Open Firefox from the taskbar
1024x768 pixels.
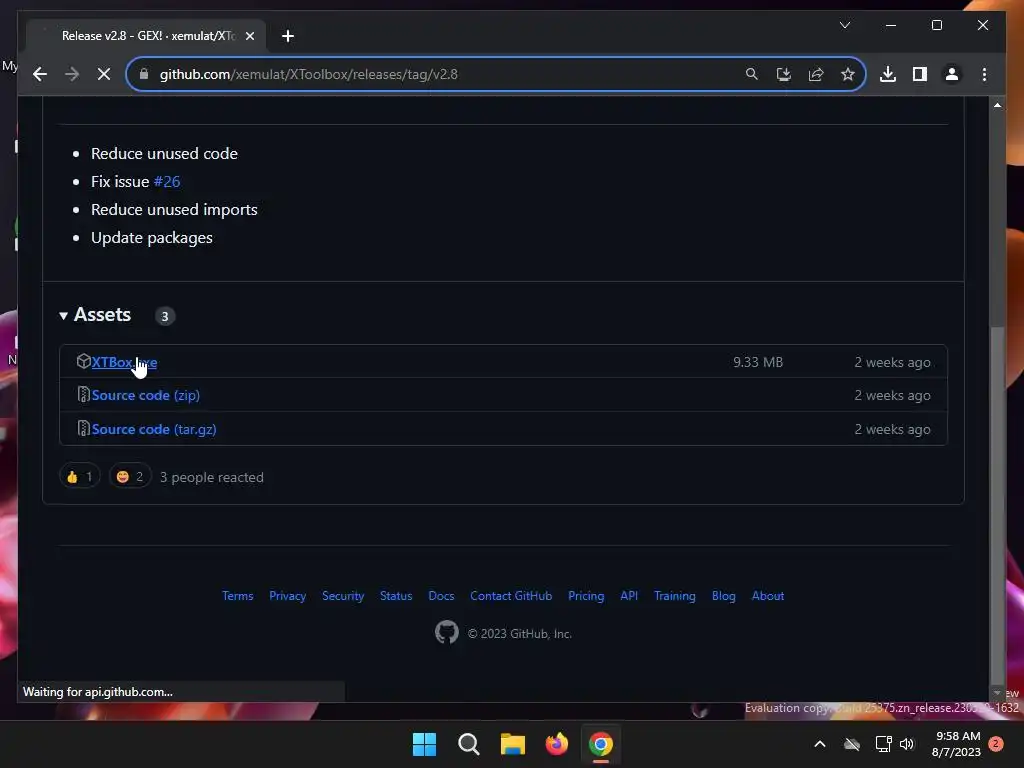tap(556, 744)
